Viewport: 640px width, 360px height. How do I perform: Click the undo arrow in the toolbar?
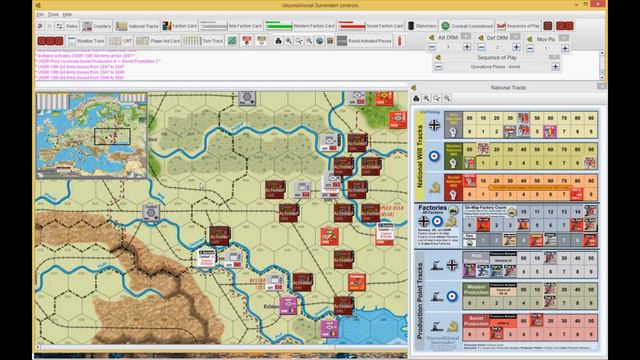point(40,26)
